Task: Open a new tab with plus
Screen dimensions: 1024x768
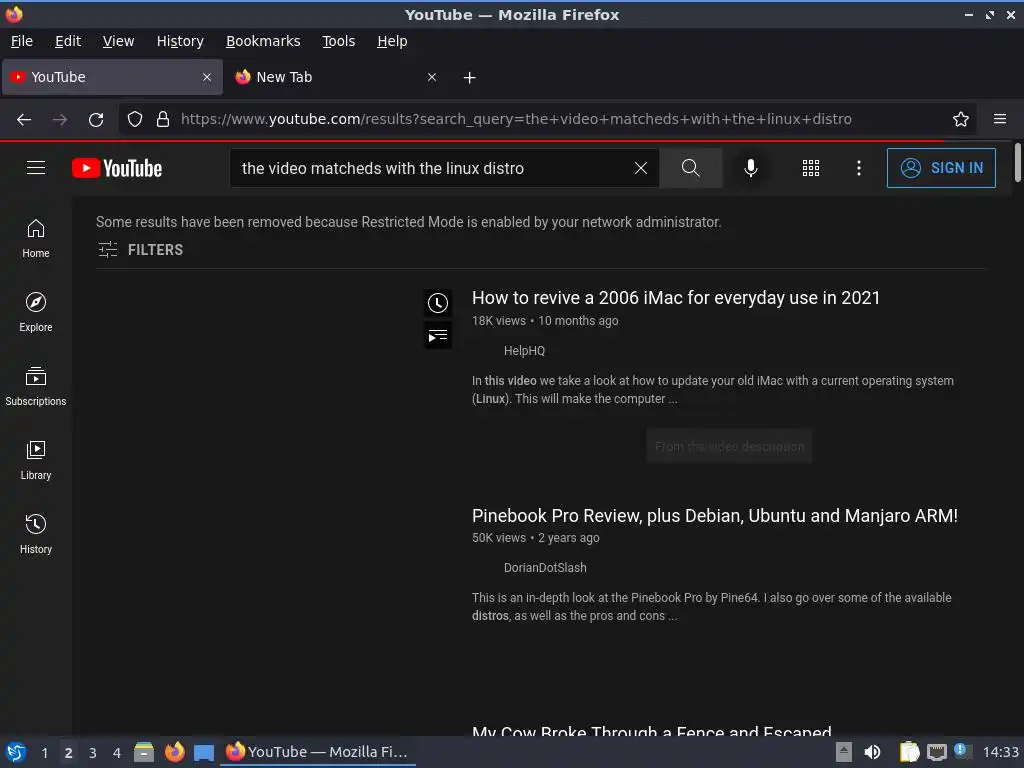Action: (x=469, y=78)
